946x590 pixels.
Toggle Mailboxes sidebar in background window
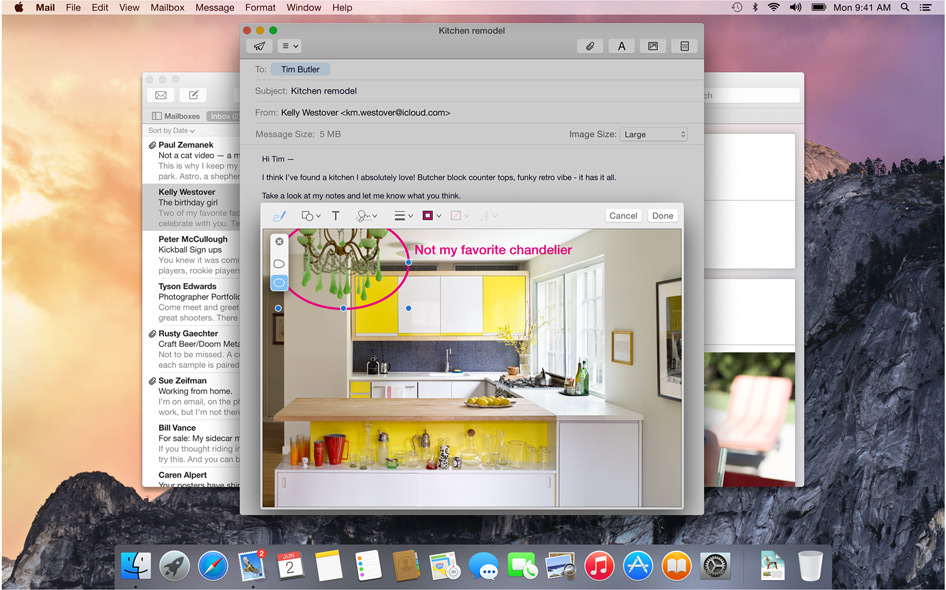pos(176,116)
